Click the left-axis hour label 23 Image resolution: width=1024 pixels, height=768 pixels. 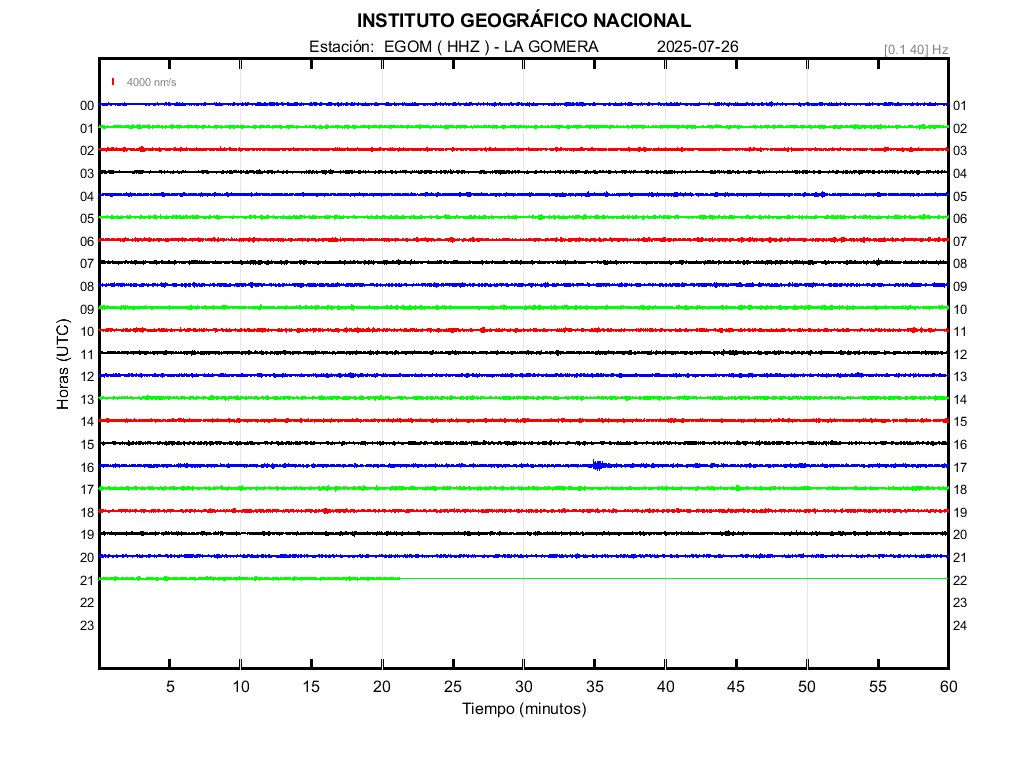(x=87, y=626)
